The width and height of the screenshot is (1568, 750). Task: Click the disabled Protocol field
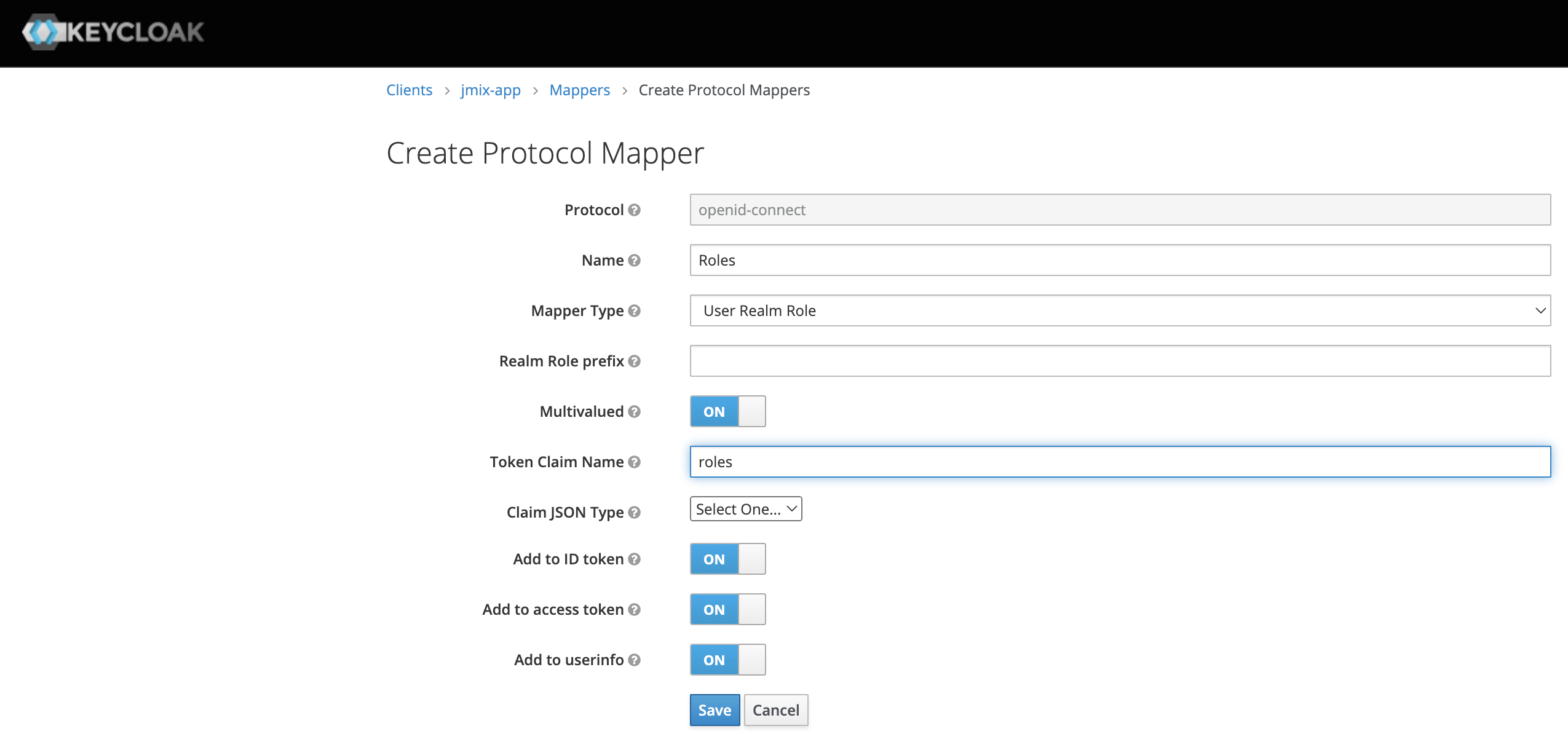pyautogui.click(x=1120, y=210)
